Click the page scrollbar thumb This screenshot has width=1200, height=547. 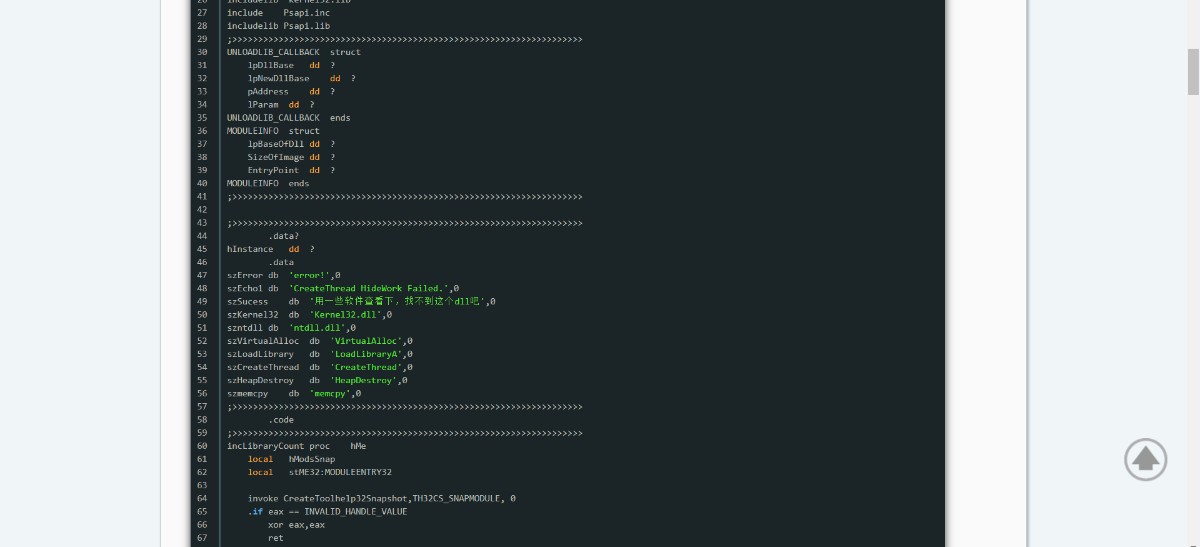tap(1193, 71)
